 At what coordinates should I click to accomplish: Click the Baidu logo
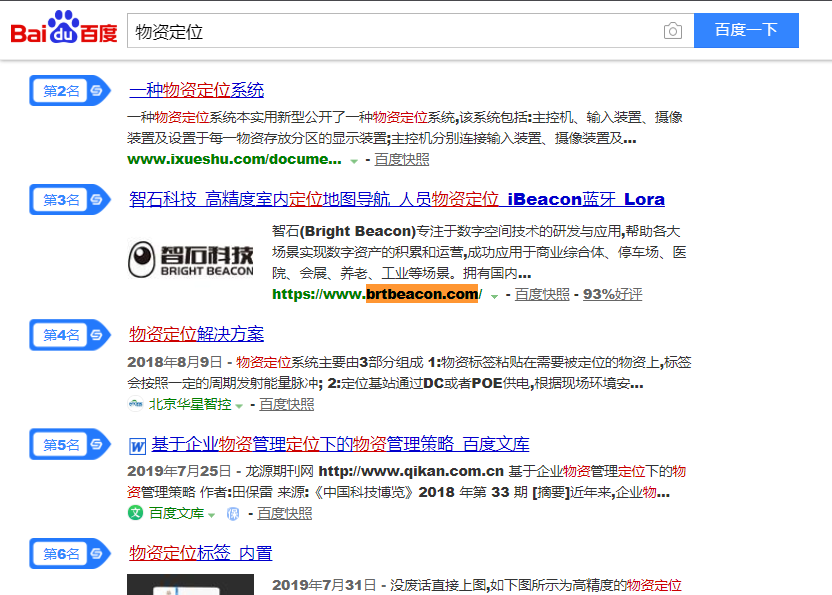point(64,28)
